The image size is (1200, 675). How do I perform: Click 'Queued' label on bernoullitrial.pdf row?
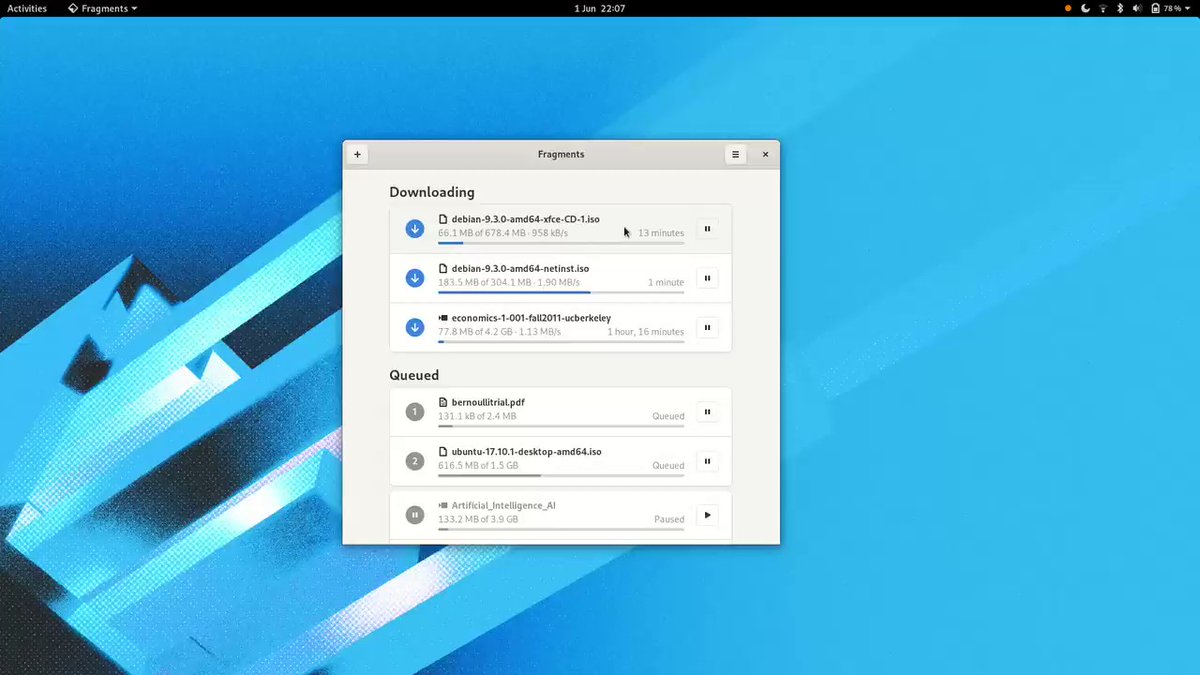pos(668,416)
